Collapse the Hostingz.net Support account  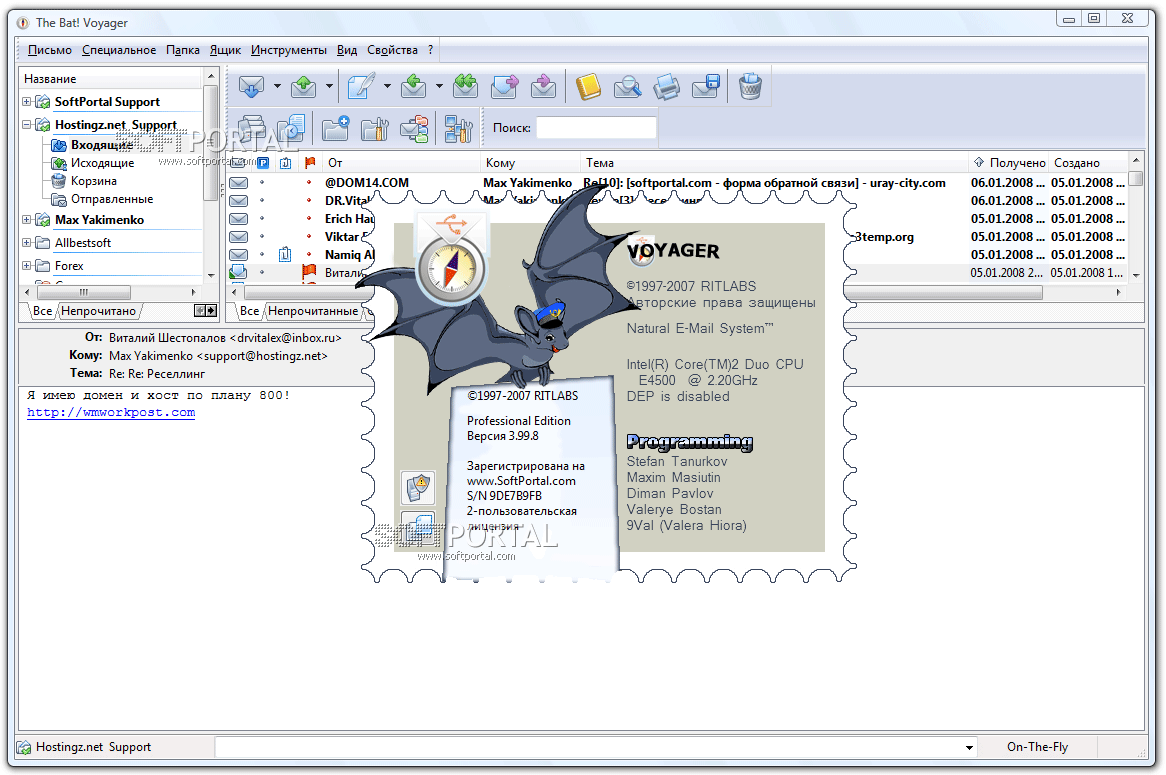point(27,126)
